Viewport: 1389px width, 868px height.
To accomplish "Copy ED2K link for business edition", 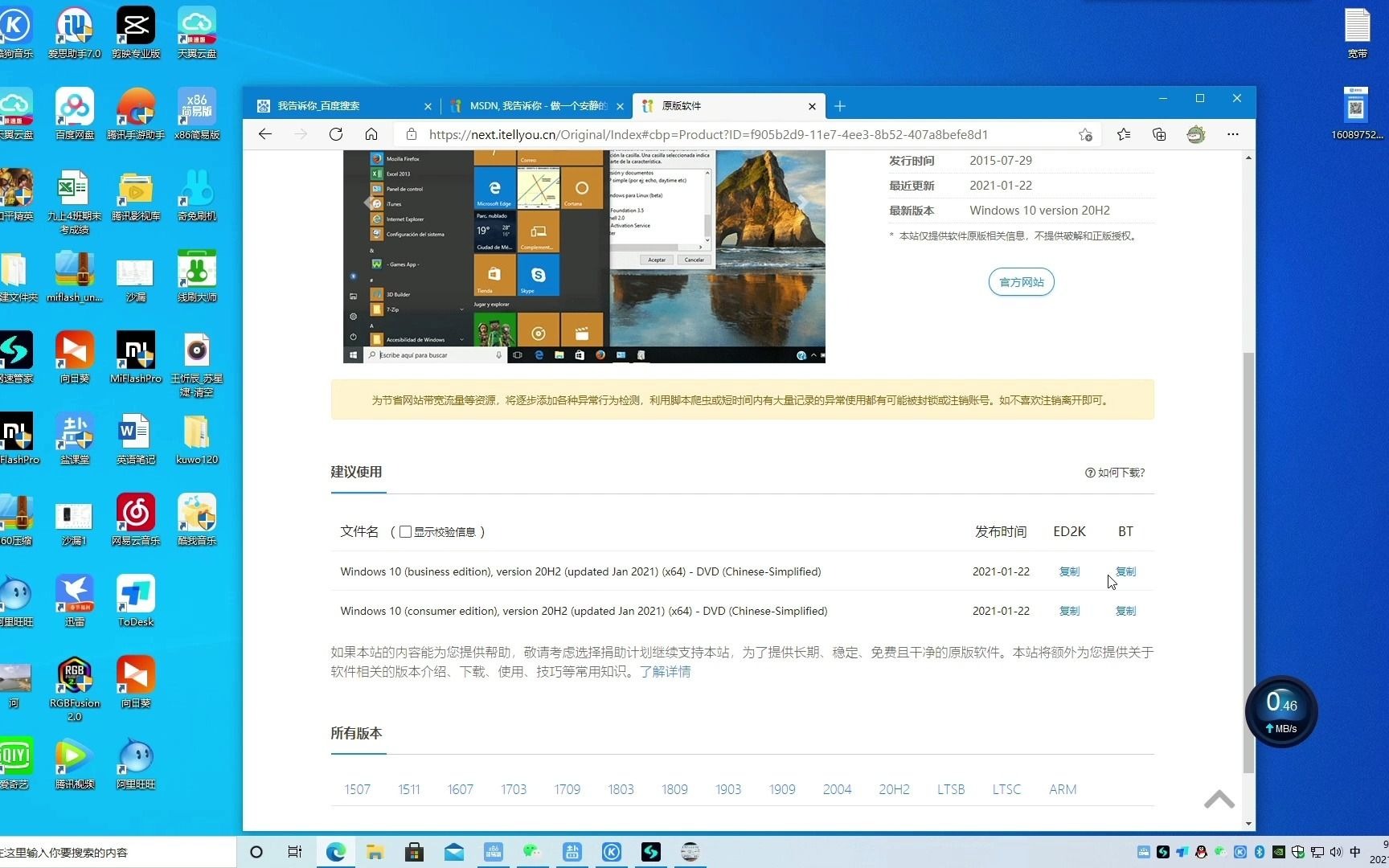I will point(1069,571).
